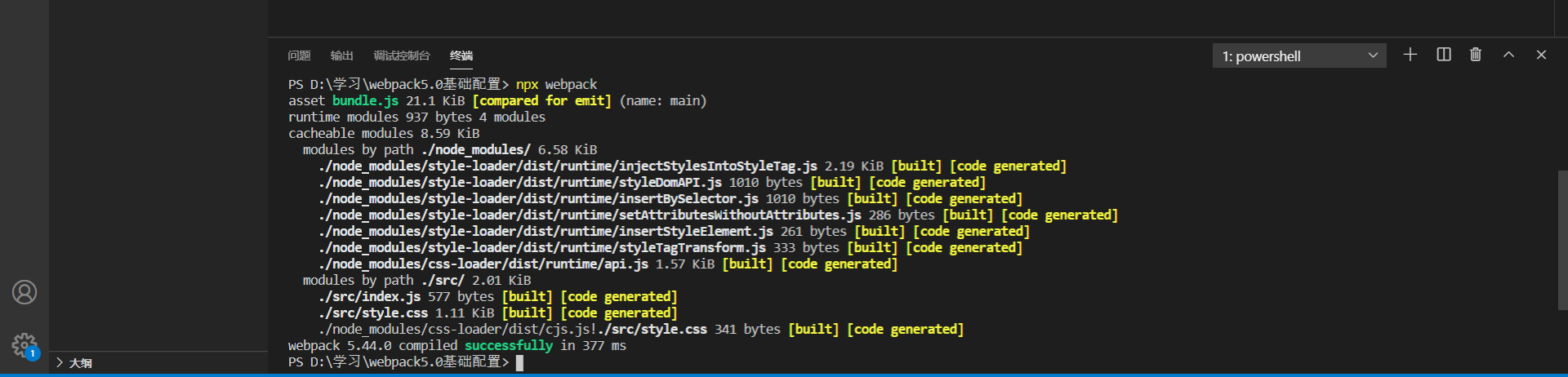Click '[compared for emit]' text
This screenshot has width=1568, height=377.
(x=541, y=101)
